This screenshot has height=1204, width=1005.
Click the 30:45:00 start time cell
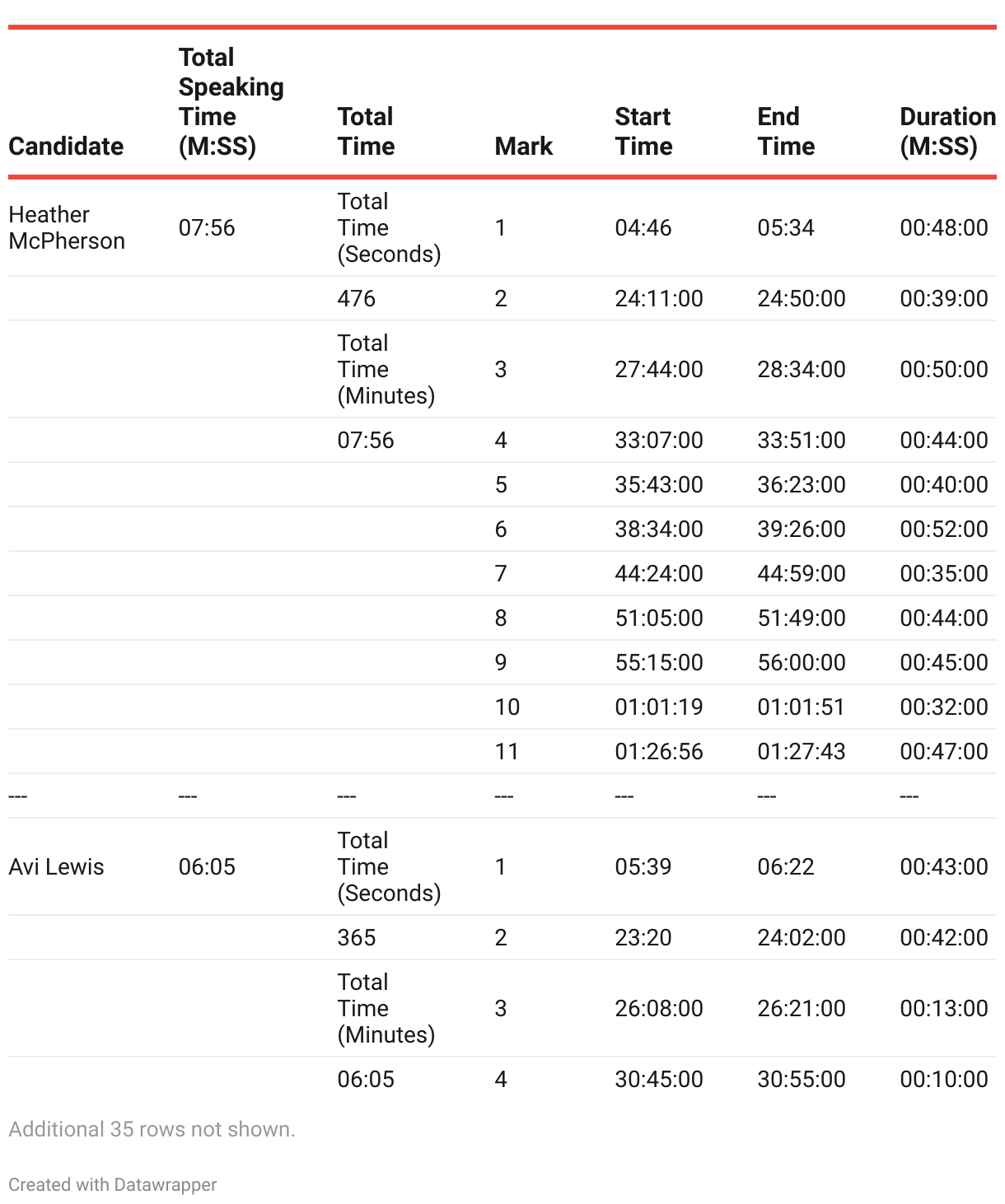pos(659,1079)
